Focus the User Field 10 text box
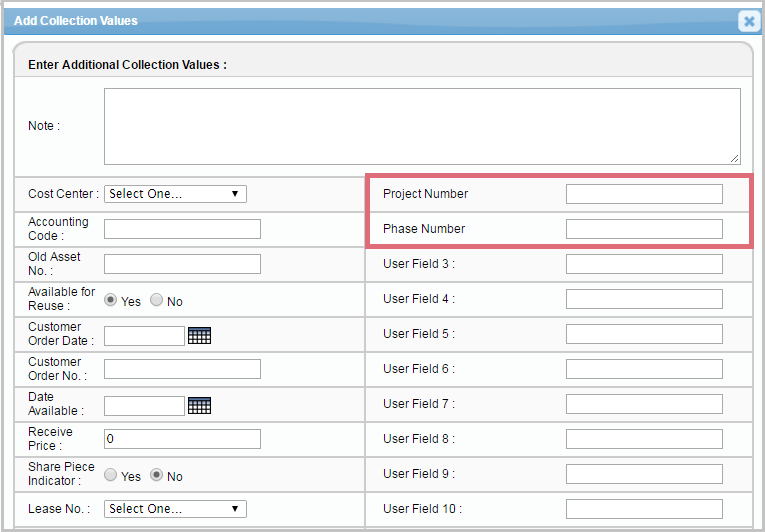Screen dimensions: 765x532 (x=643, y=509)
